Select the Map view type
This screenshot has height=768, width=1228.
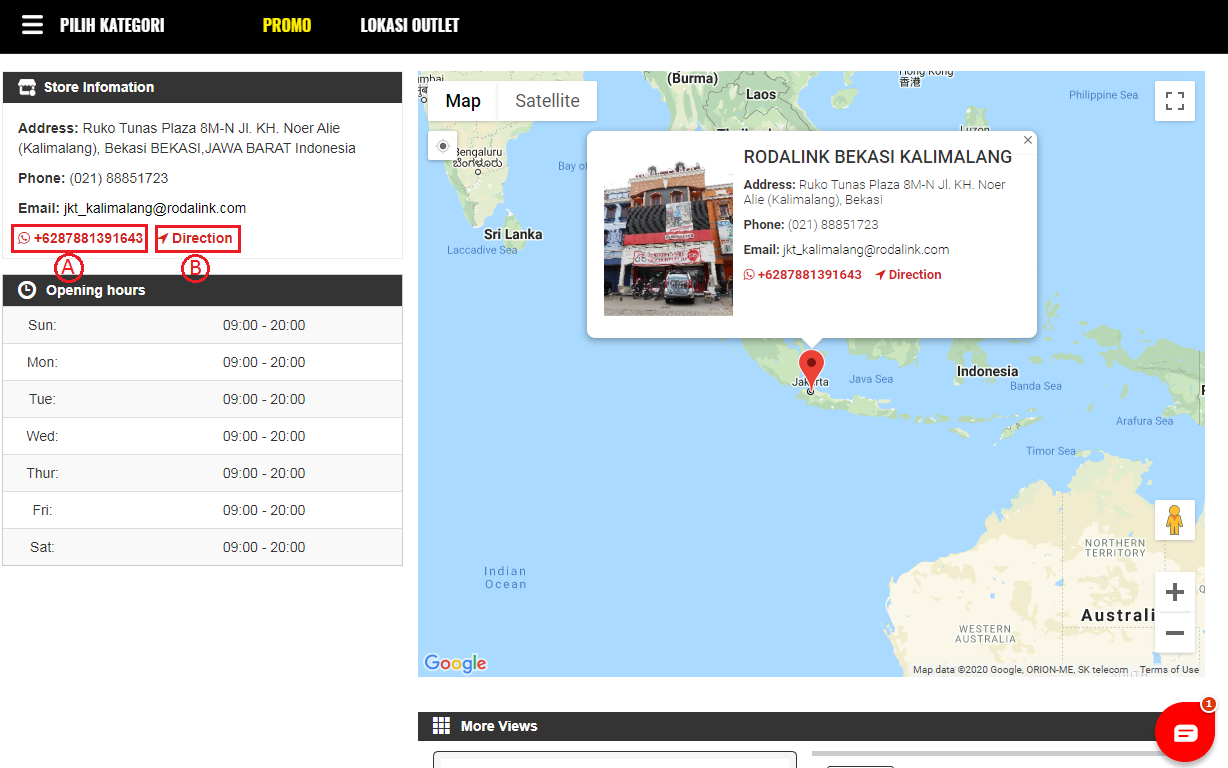pyautogui.click(x=463, y=101)
